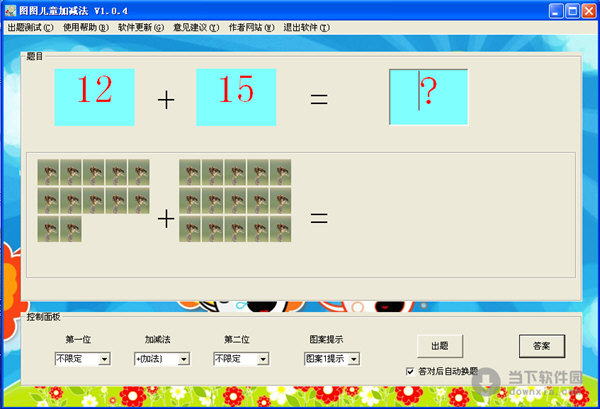600x409 pixels.
Task: Maximize the application window
Action: pos(573,10)
